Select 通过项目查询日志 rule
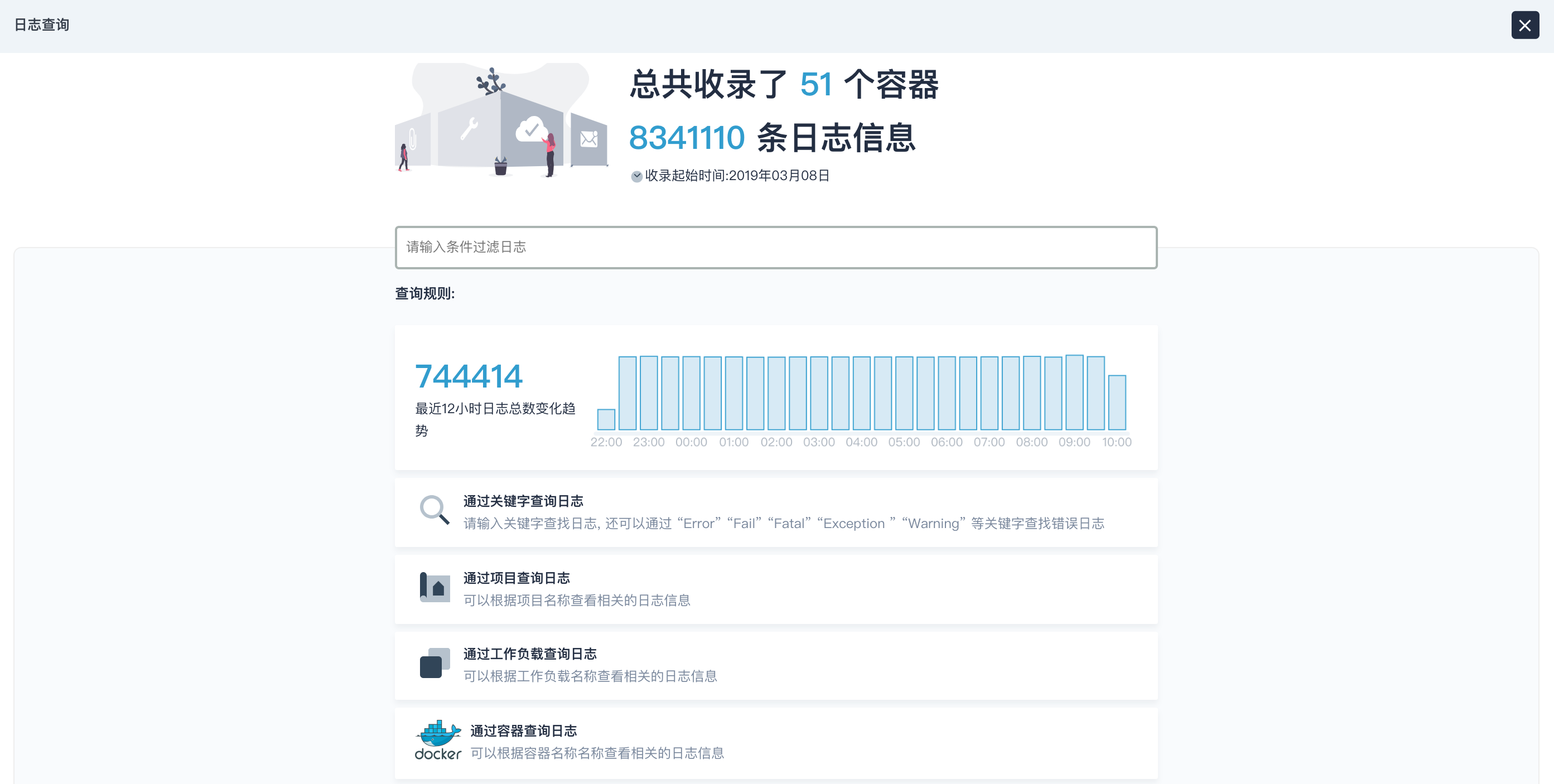1554x784 pixels. 516,578
